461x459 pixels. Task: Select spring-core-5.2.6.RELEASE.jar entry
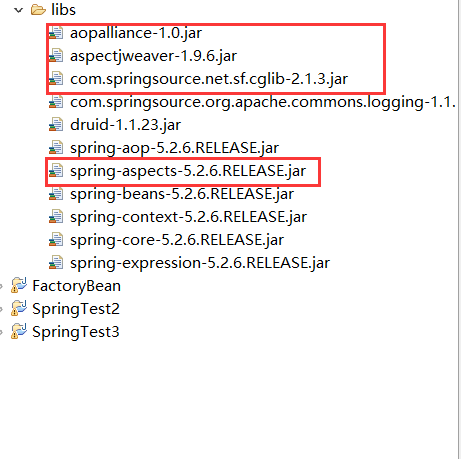tap(166, 240)
